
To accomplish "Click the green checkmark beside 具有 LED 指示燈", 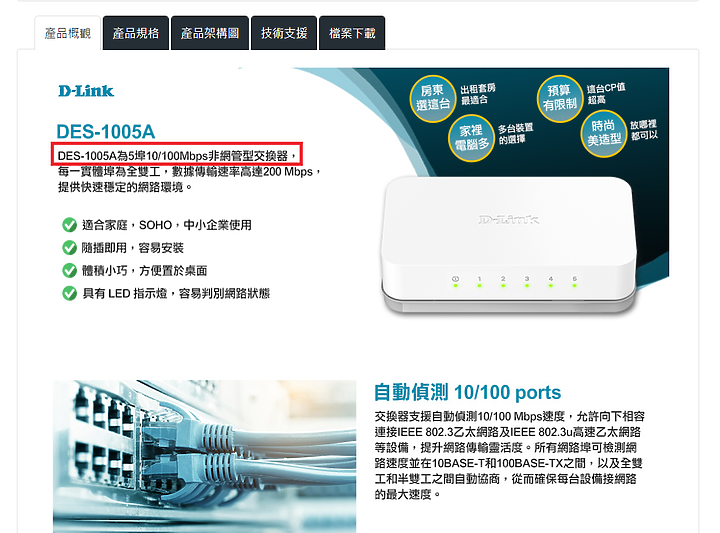I will pos(69,293).
